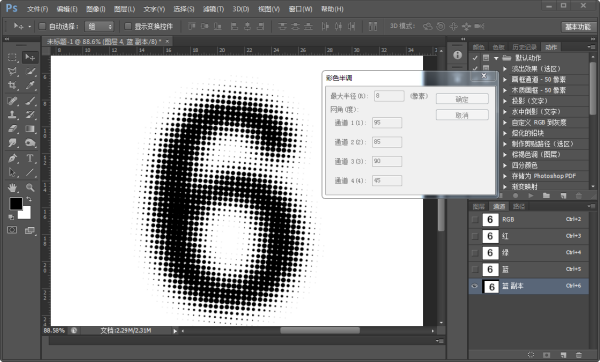Toggle Quick Mask mode

coord(12,230)
